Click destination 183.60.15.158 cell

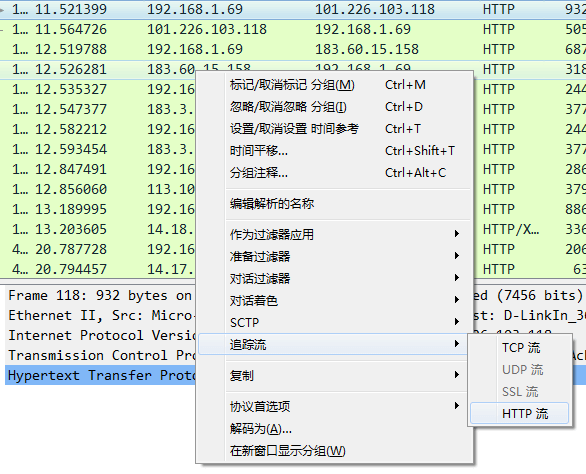(367, 49)
